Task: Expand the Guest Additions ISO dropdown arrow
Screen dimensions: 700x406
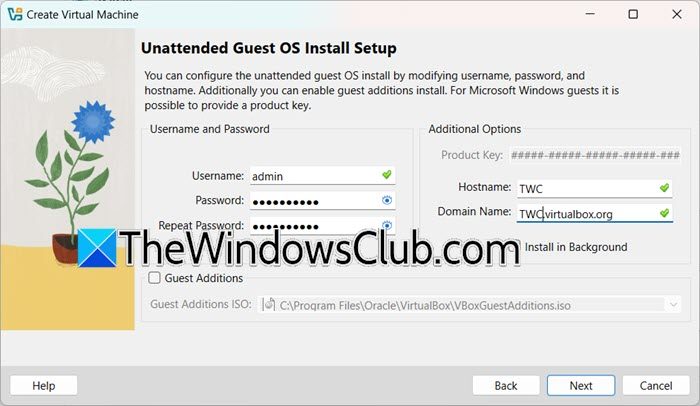Action: click(672, 303)
